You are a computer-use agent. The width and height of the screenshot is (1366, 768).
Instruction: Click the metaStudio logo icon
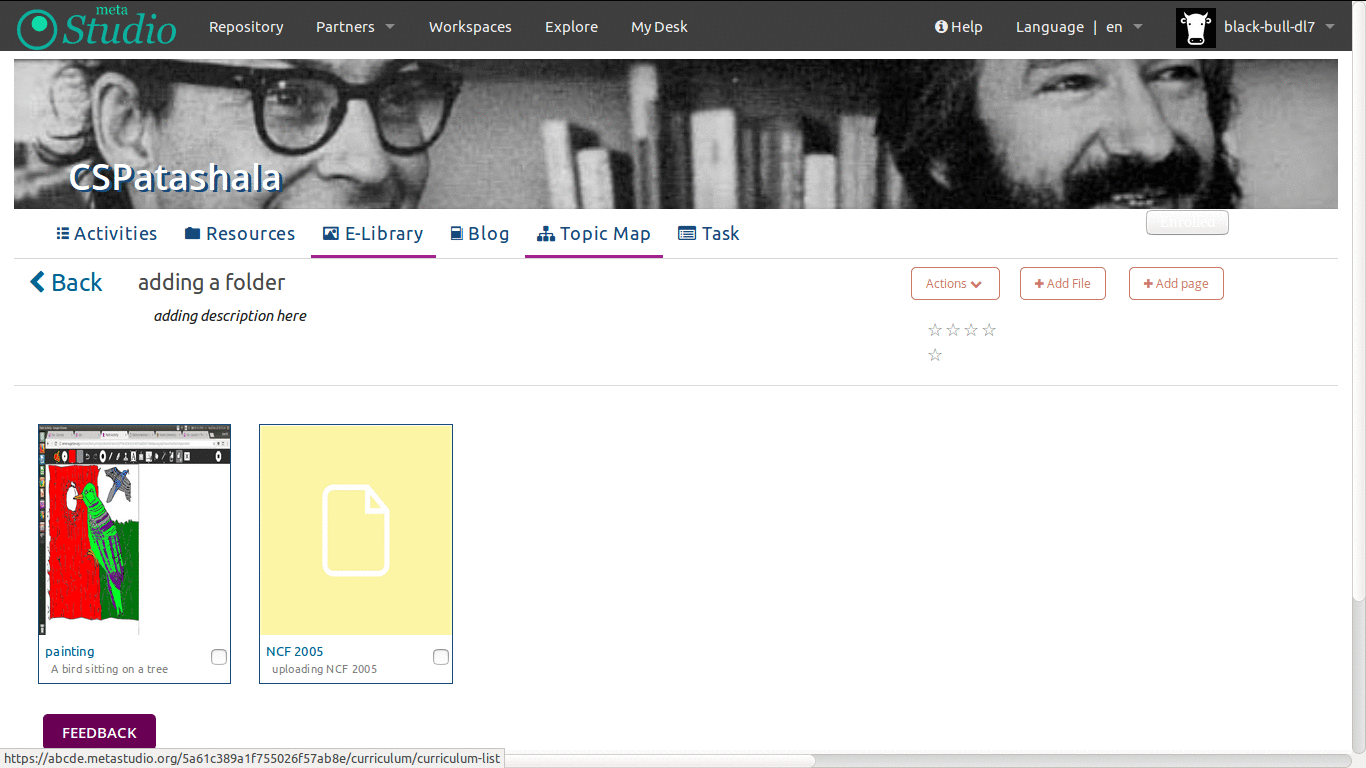[x=38, y=28]
